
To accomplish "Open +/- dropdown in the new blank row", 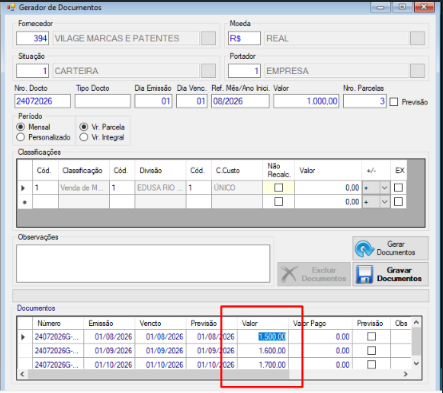I will [x=384, y=202].
